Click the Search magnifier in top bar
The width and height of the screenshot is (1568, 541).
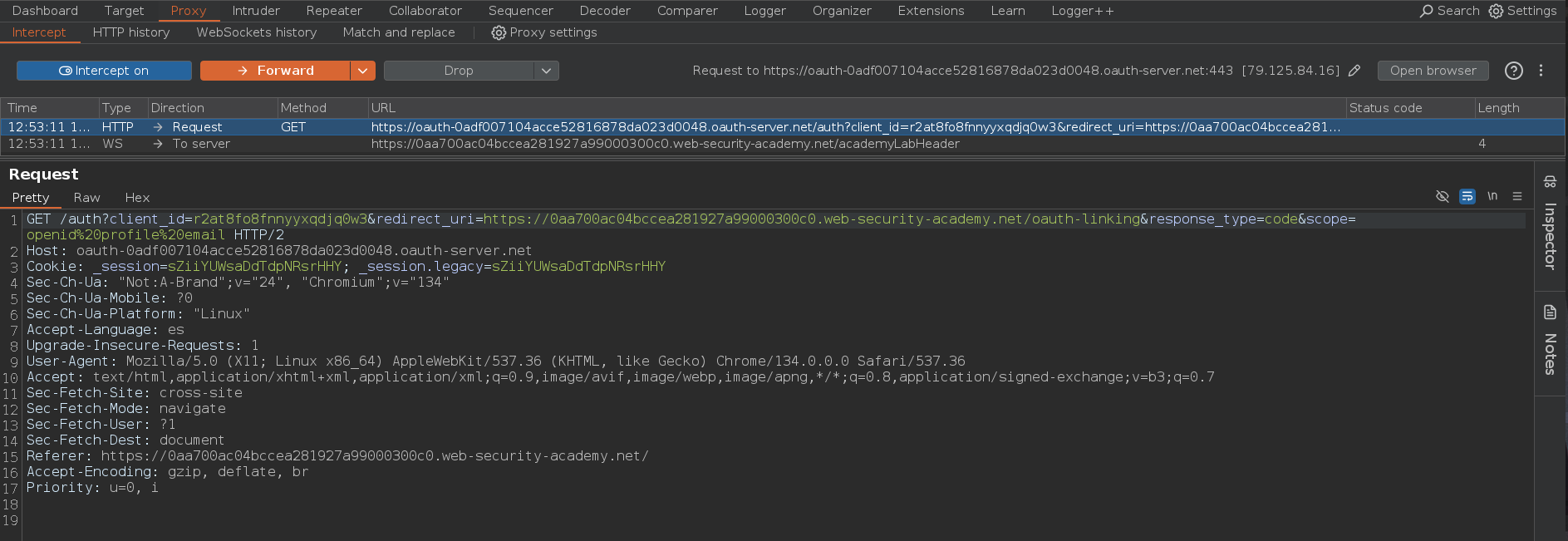(x=1427, y=11)
